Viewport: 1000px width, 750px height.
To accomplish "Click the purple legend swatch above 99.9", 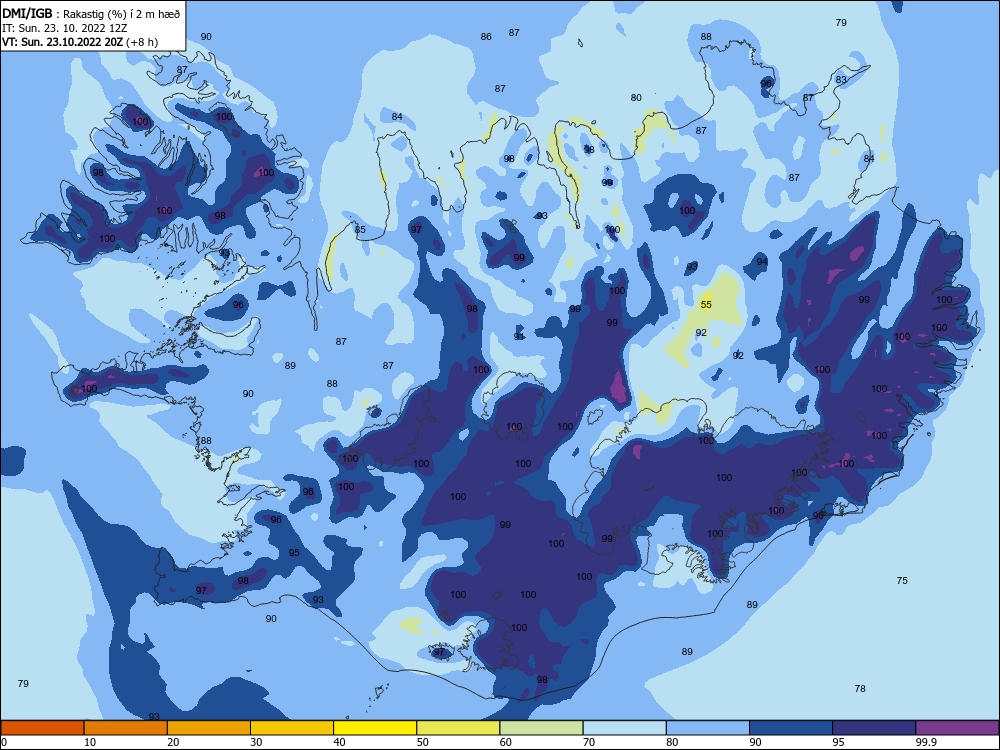I will pyautogui.click(x=957, y=728).
